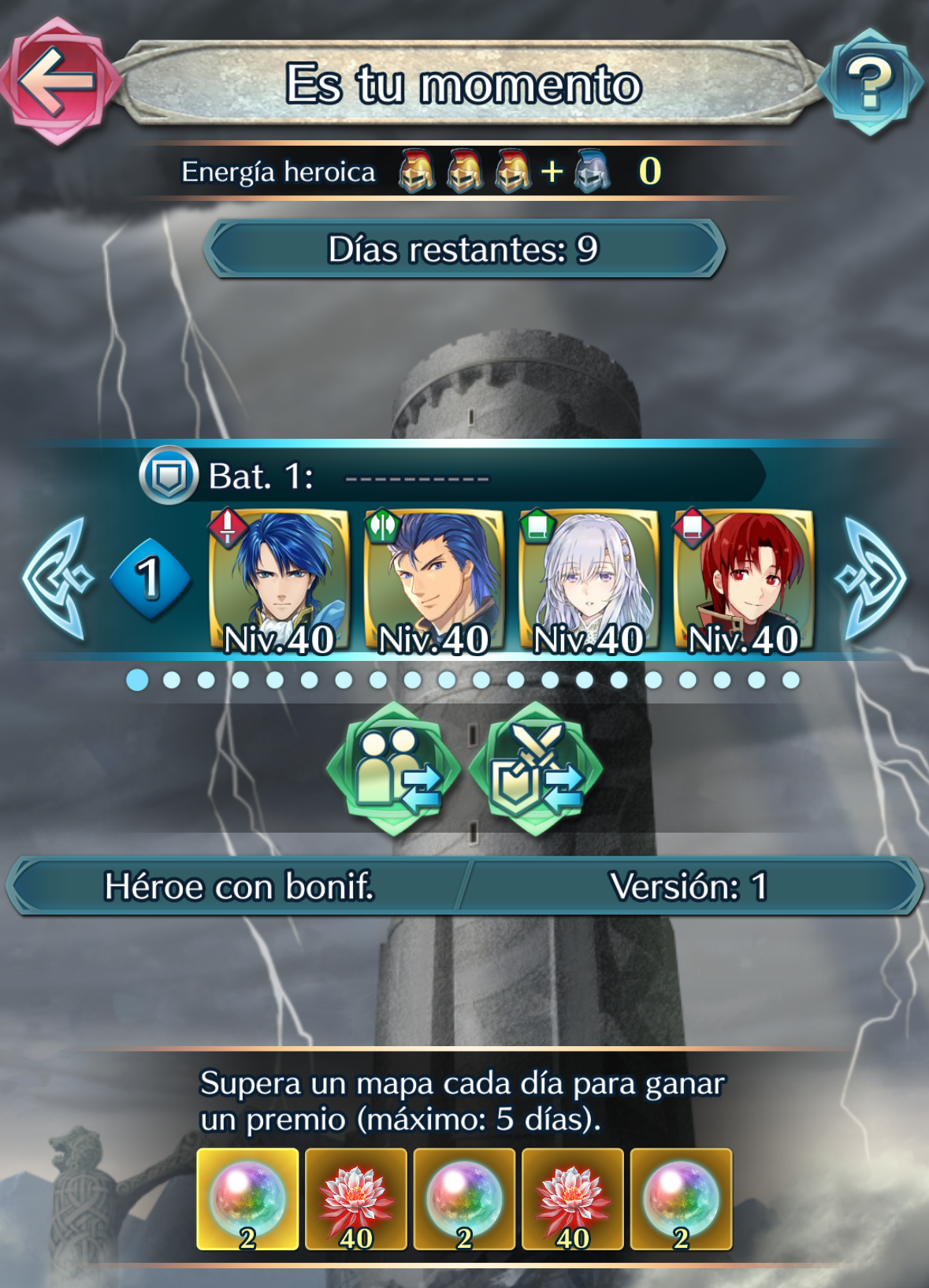
Task: Jump to the second team page dot
Action: [172, 680]
